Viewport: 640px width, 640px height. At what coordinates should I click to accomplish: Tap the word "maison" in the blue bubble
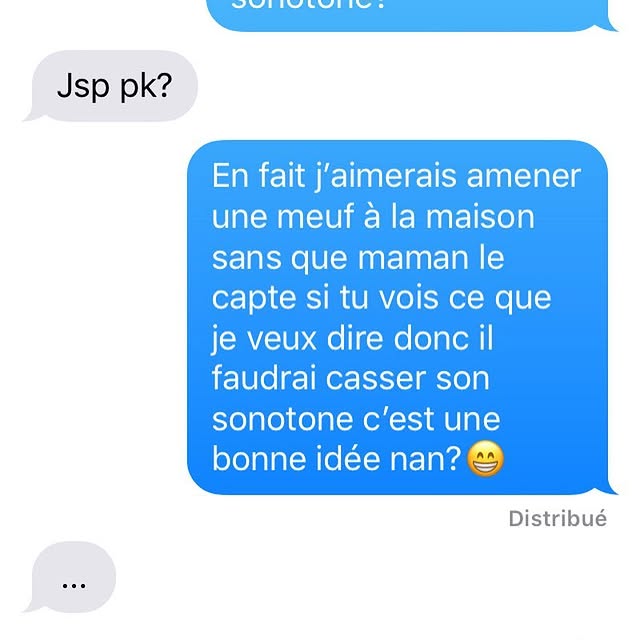pos(480,217)
